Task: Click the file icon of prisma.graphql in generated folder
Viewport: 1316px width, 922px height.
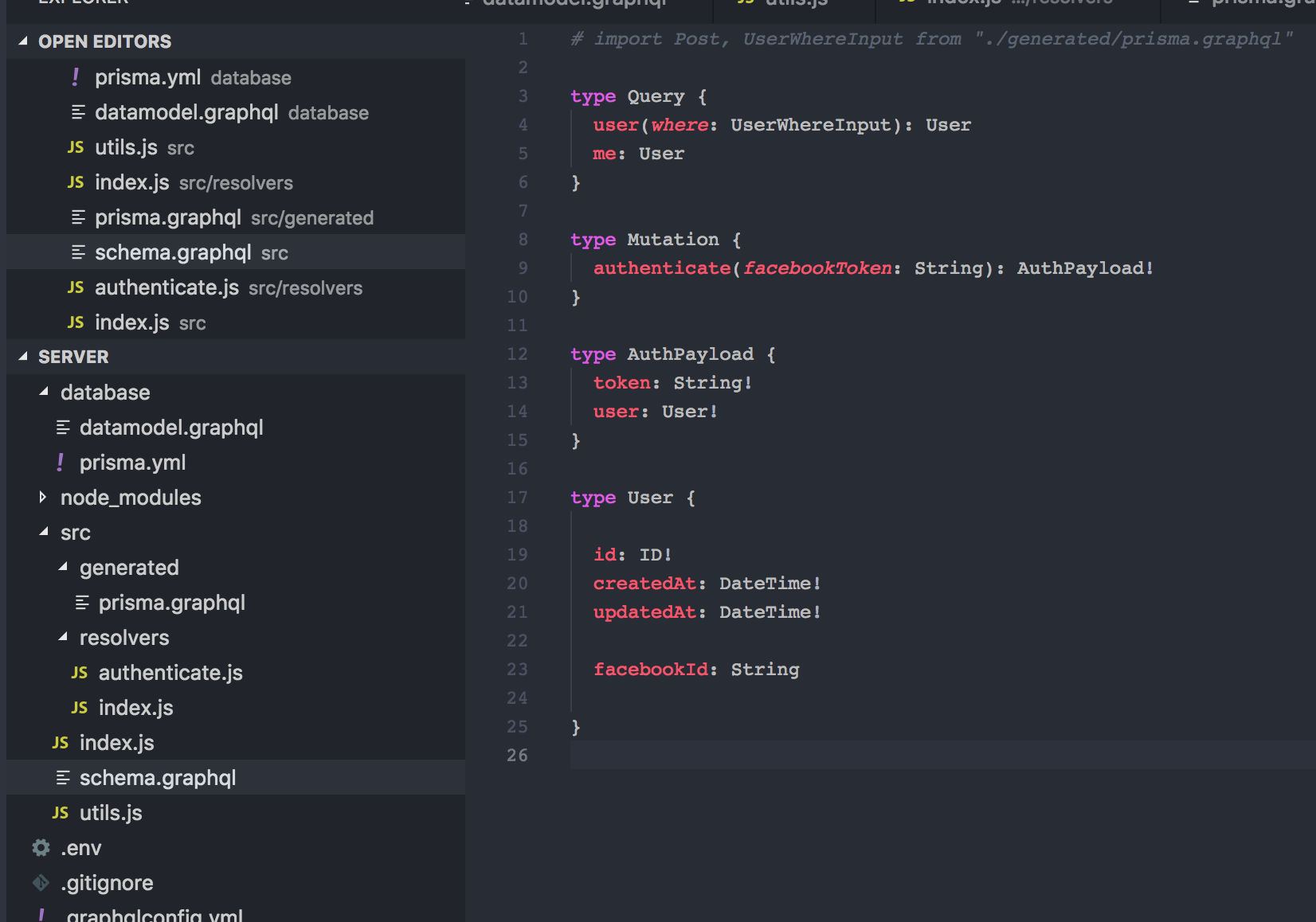Action: click(x=82, y=603)
